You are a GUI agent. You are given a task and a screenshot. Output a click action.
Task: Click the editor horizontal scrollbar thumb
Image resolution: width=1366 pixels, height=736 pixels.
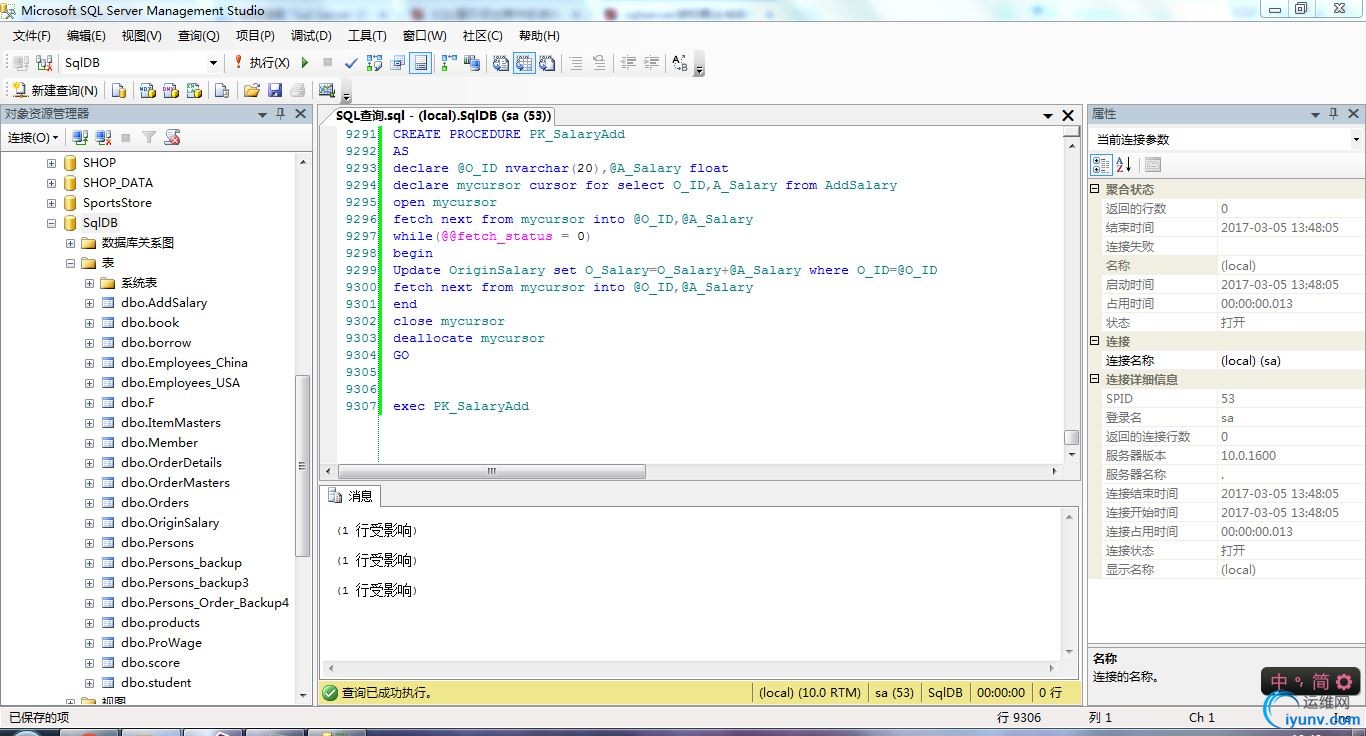click(492, 471)
